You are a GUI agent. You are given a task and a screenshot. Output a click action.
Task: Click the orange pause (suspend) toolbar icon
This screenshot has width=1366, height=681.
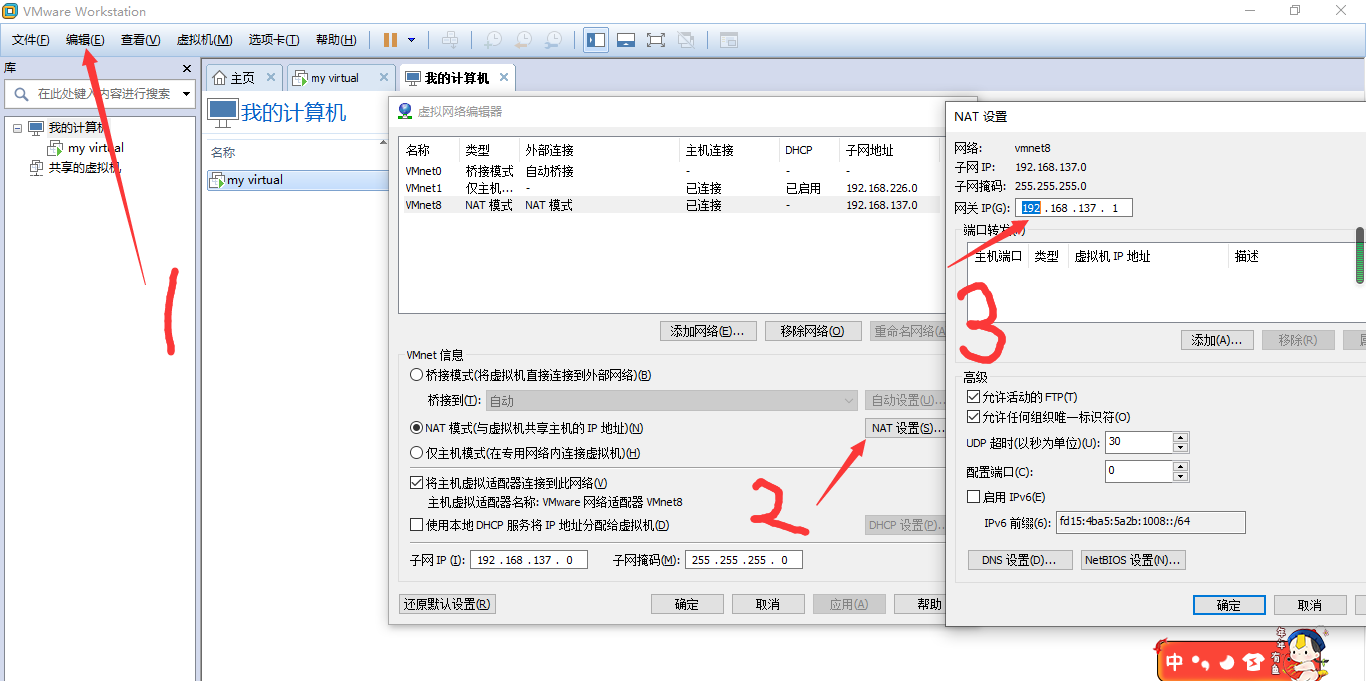[x=390, y=40]
